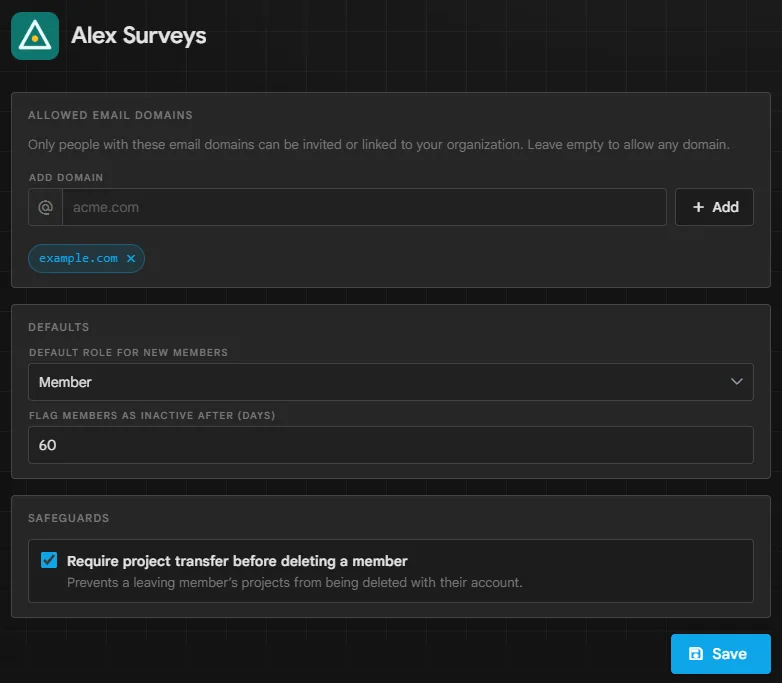Open the default role dropdown showing Member
The width and height of the screenshot is (782, 683).
click(x=391, y=382)
